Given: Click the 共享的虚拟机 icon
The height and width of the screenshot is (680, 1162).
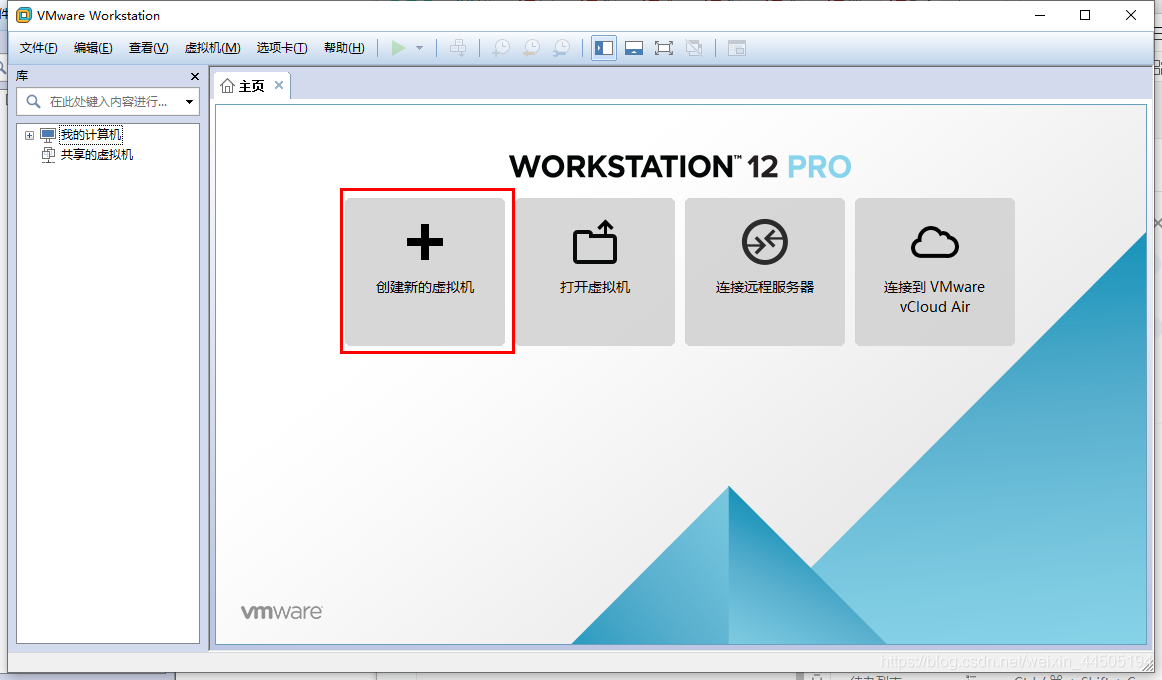Looking at the screenshot, I should pyautogui.click(x=48, y=155).
